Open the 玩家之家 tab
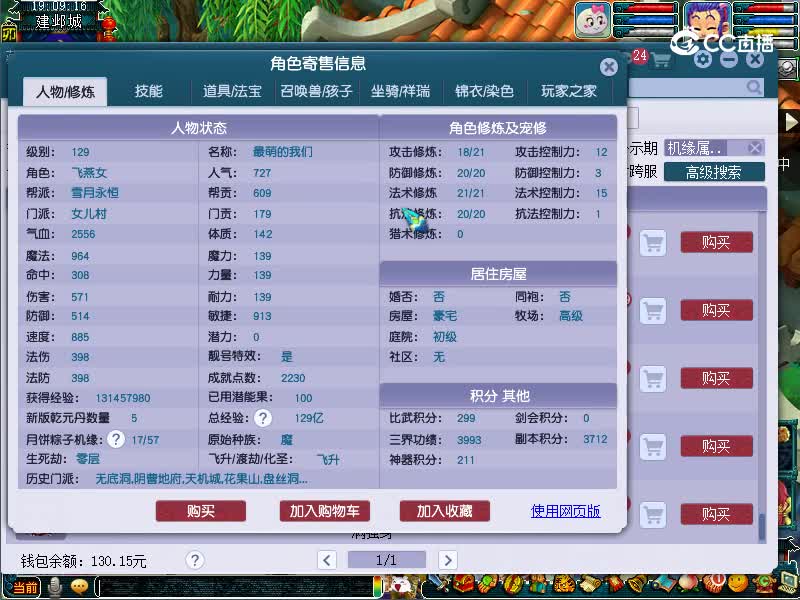The height and width of the screenshot is (600, 800). 569,92
